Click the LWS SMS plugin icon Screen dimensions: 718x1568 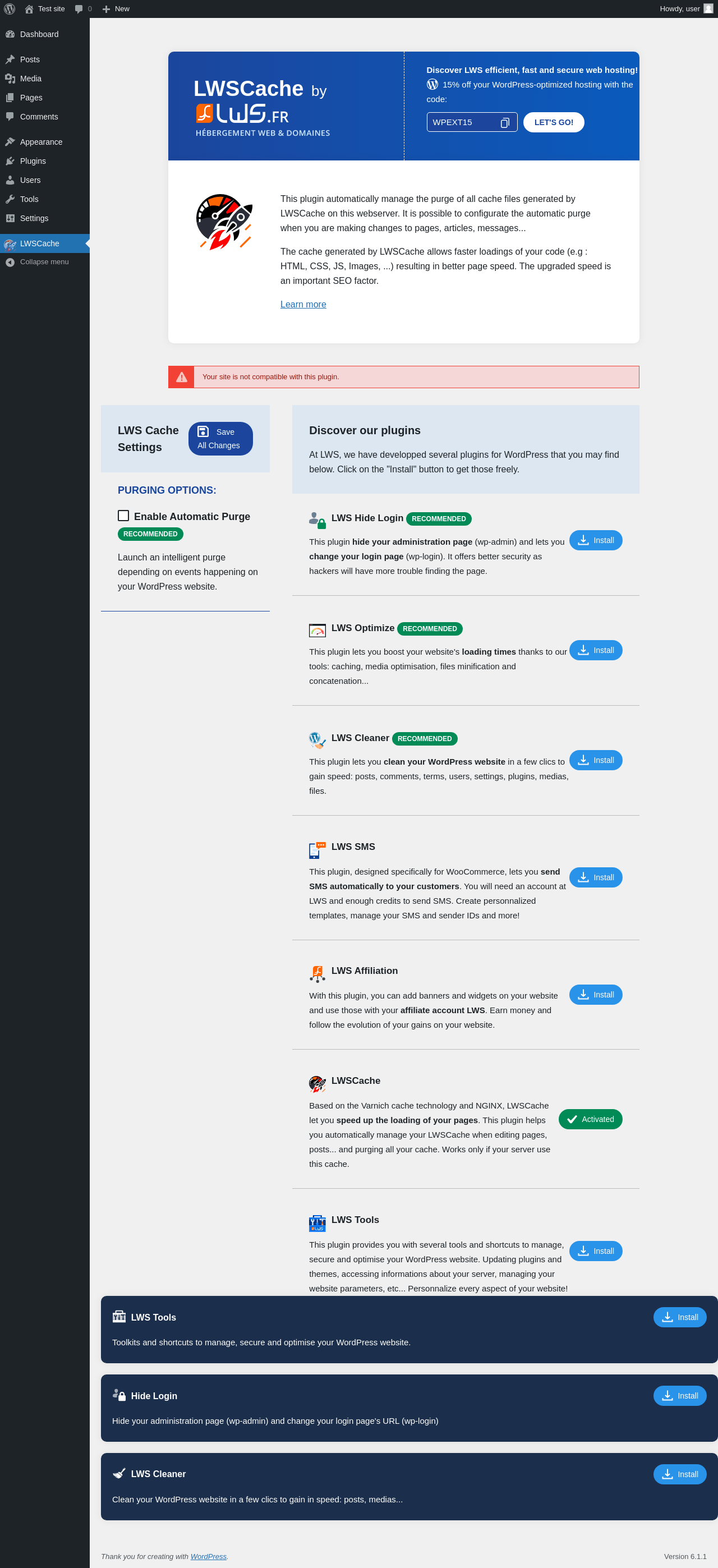(x=317, y=849)
